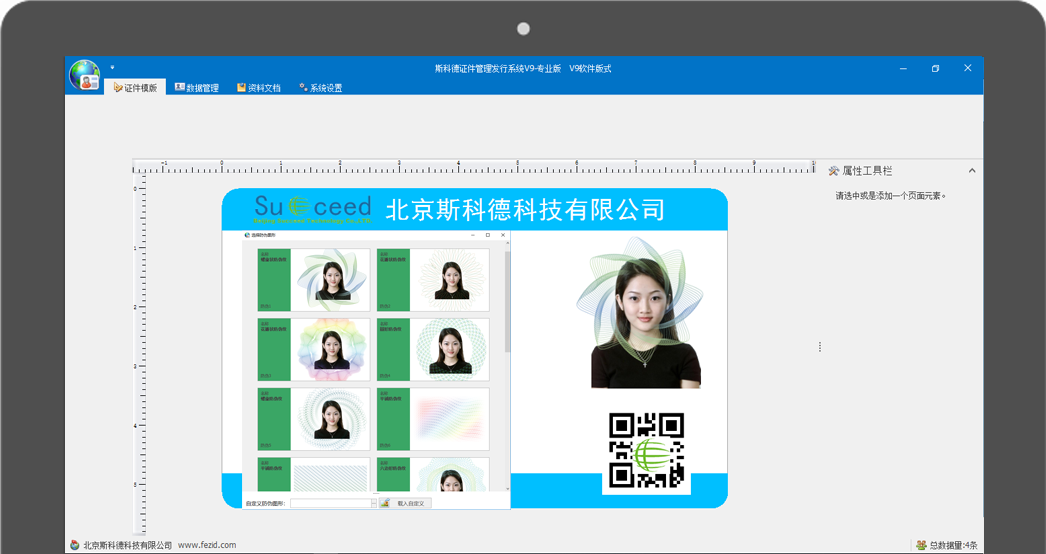Image resolution: width=1046 pixels, height=554 pixels.
Task: Open the 系统设置 tab
Action: 320,87
